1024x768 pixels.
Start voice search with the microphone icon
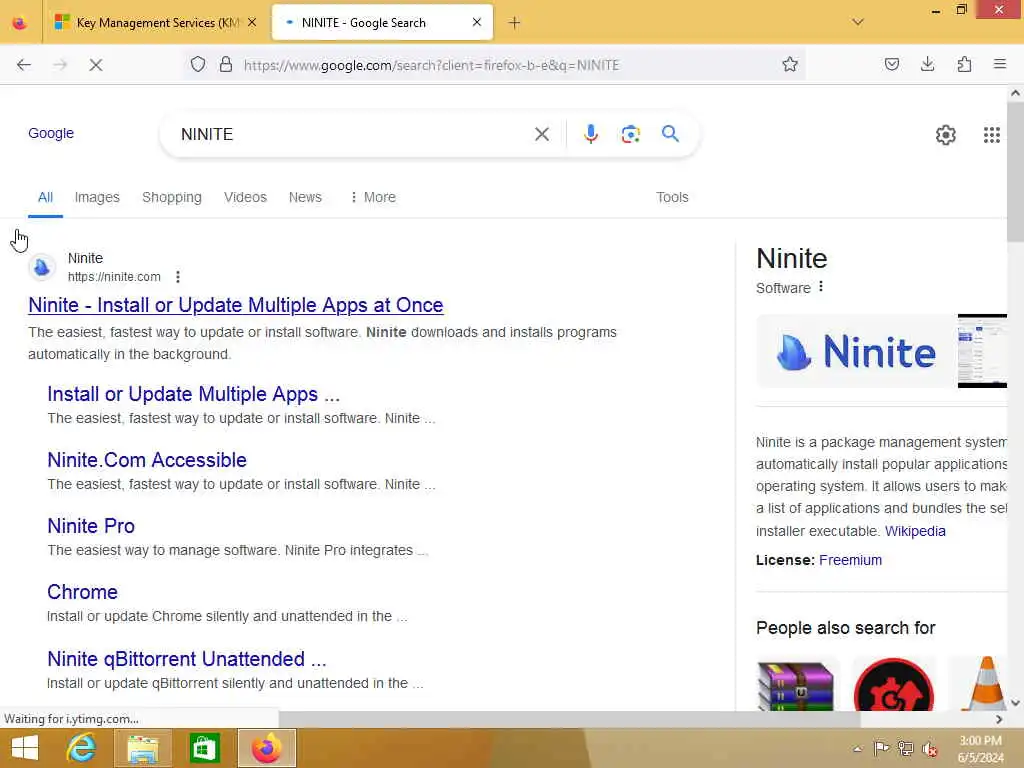tap(591, 134)
